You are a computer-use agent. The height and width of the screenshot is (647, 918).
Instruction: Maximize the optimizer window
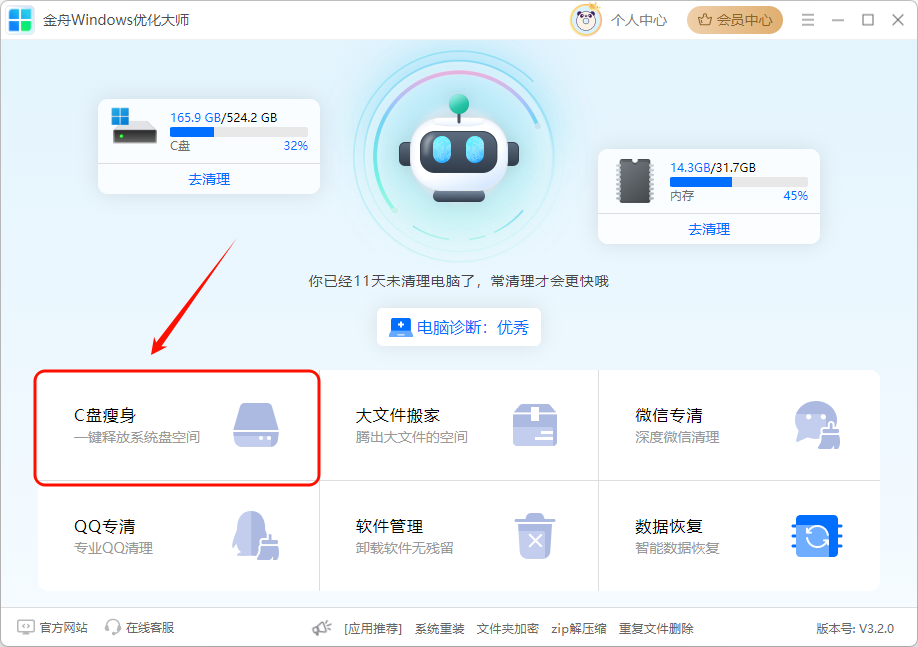(x=868, y=20)
